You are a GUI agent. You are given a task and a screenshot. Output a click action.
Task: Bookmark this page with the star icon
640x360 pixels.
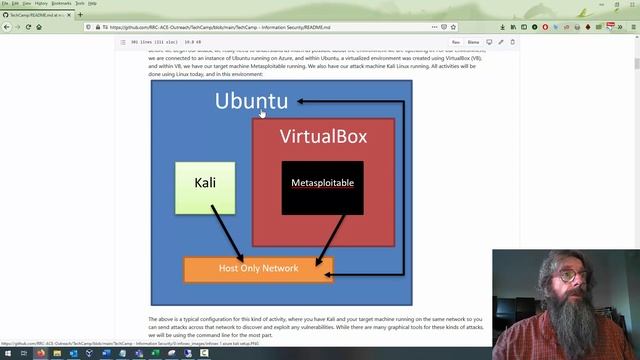point(453,27)
